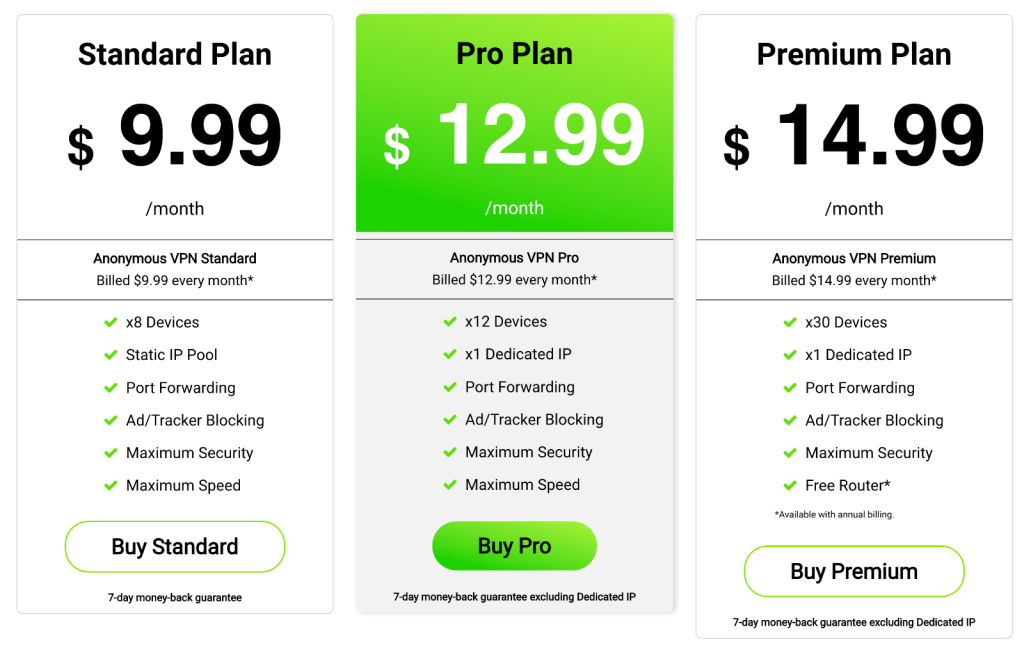Select the Pro Plan heading
The height and width of the screenshot is (652, 1024).
pyautogui.click(x=515, y=54)
